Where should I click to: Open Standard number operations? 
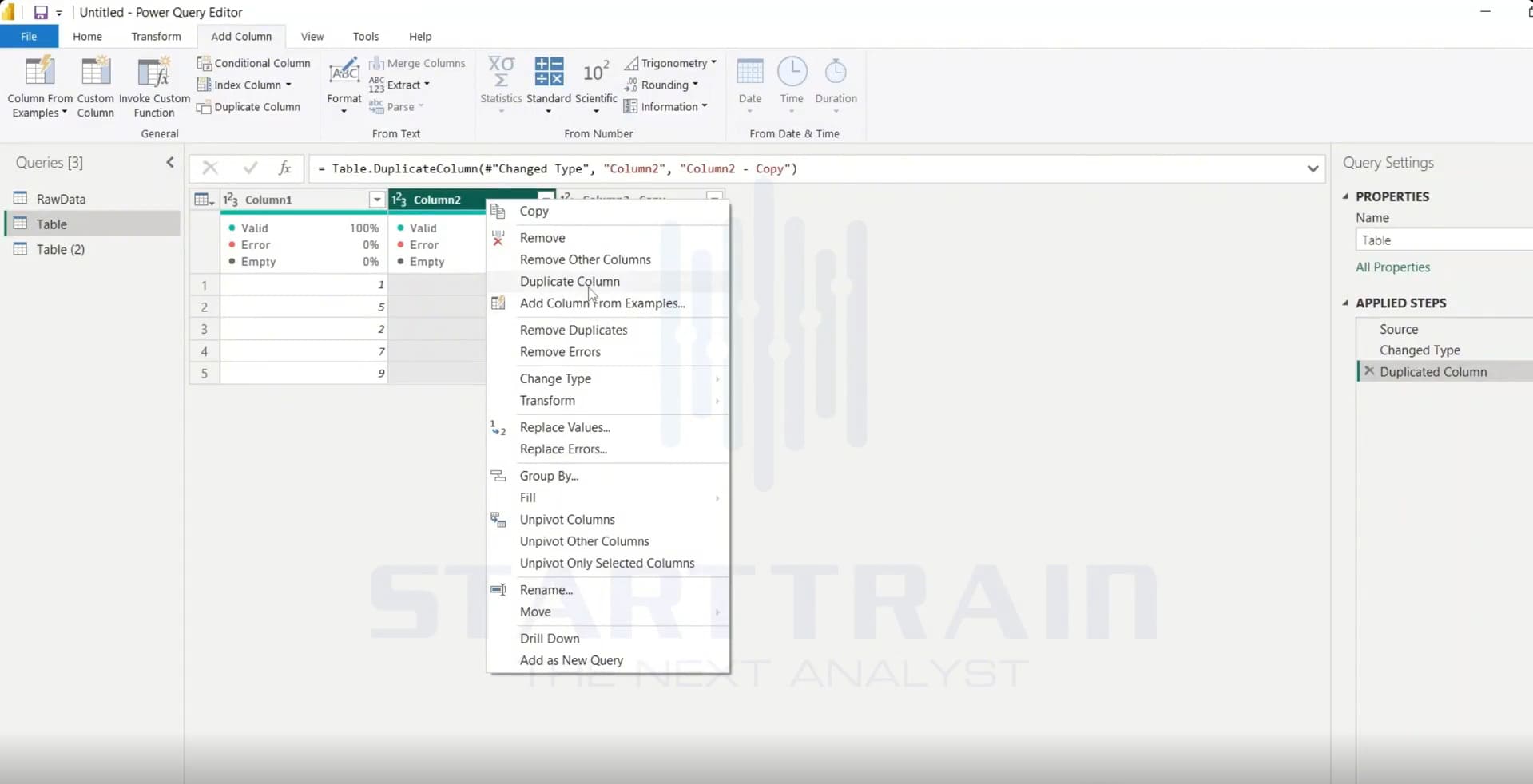tap(549, 85)
